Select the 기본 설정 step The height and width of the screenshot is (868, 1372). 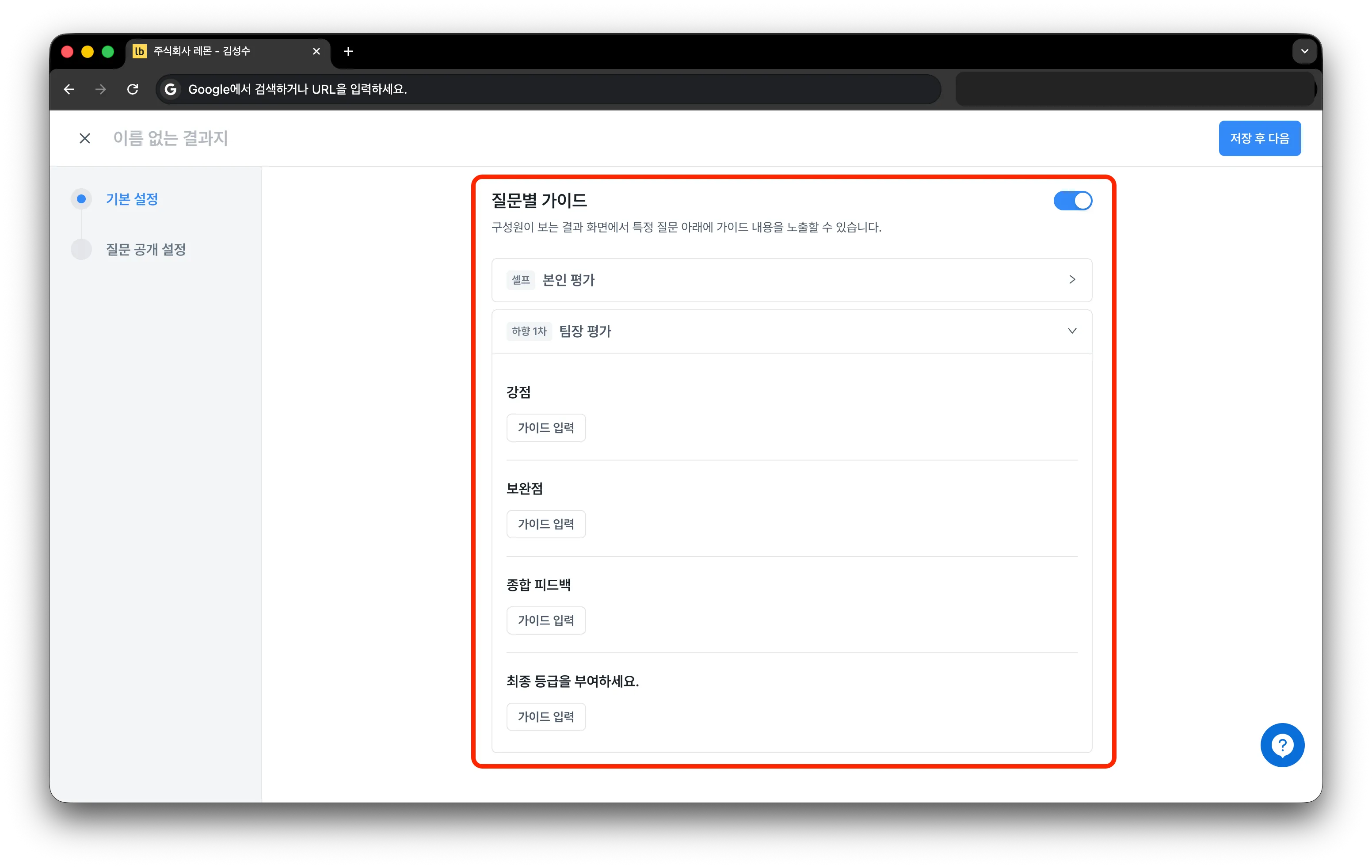click(x=132, y=199)
